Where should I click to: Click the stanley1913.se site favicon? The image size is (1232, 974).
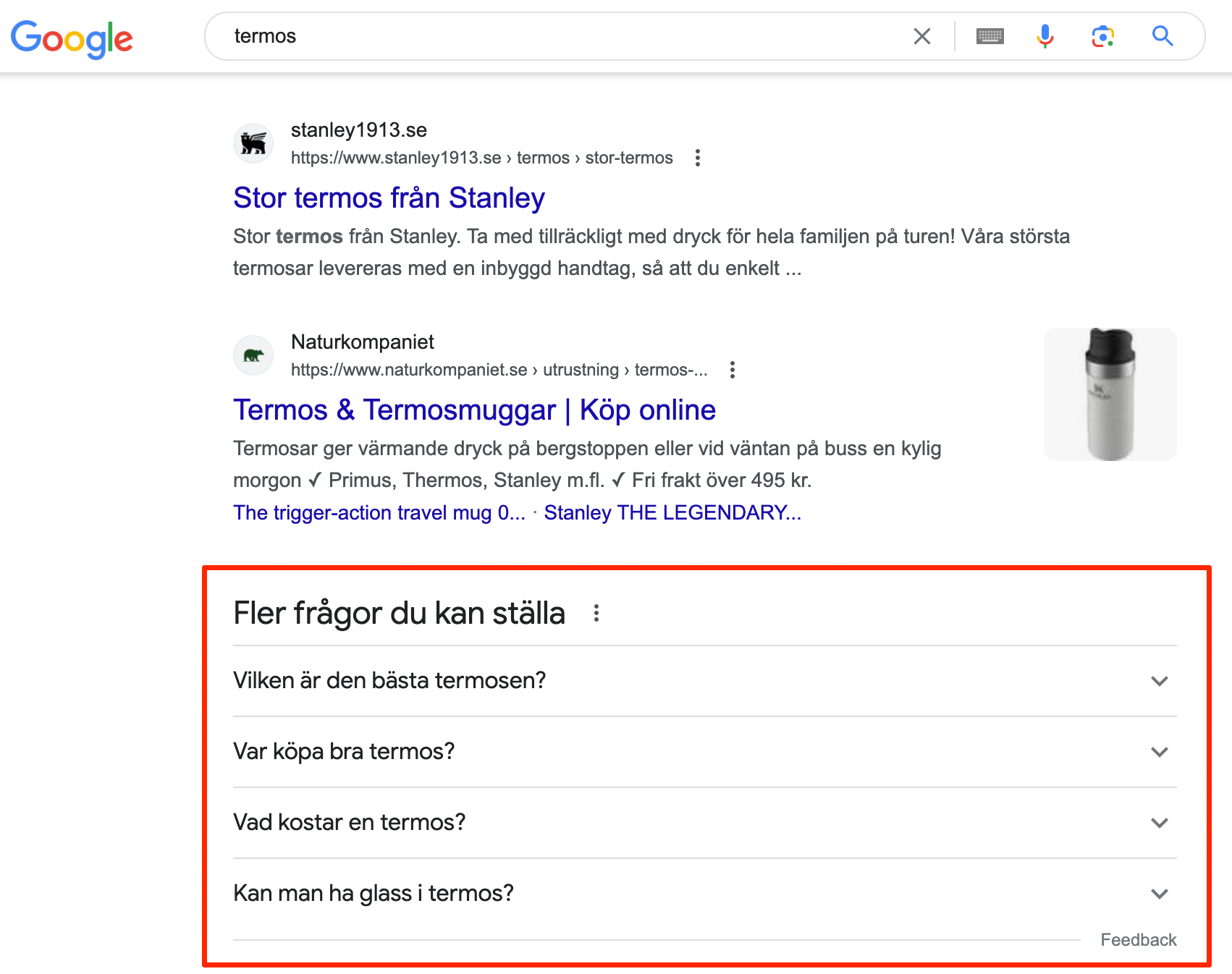[253, 143]
